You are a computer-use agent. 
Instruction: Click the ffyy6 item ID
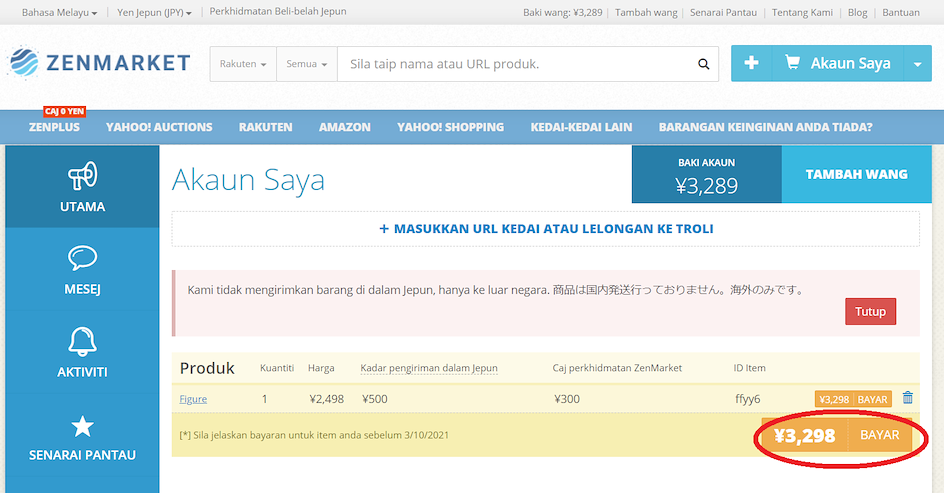747,398
